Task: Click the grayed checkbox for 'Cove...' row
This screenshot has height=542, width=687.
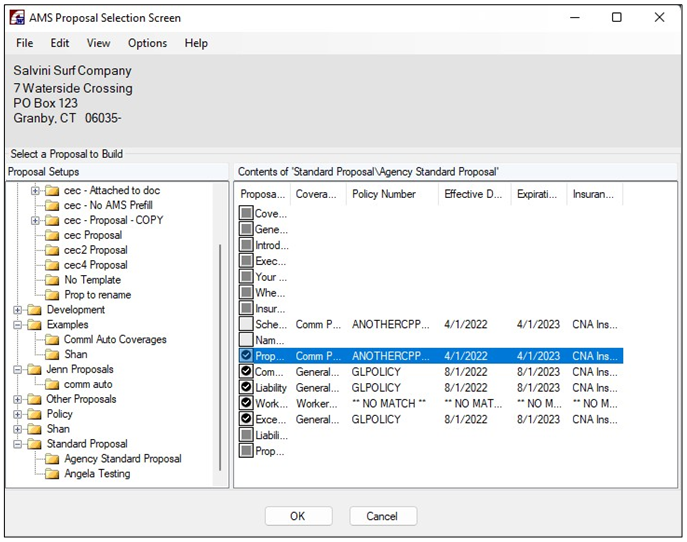Action: coord(246,213)
